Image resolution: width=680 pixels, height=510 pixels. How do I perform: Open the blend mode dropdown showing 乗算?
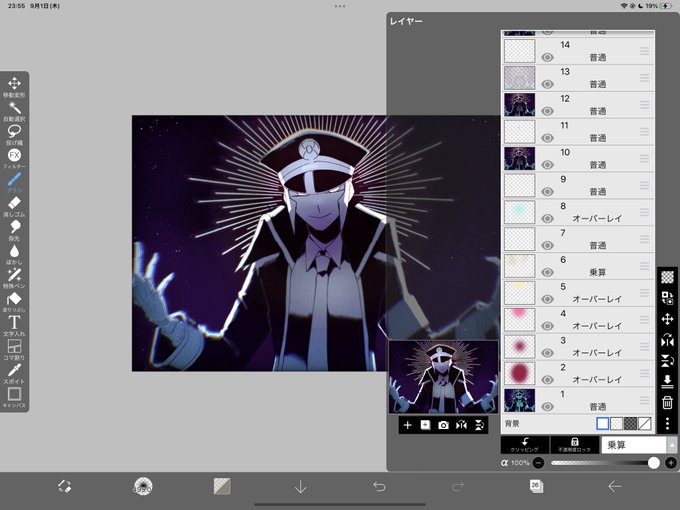(634, 445)
